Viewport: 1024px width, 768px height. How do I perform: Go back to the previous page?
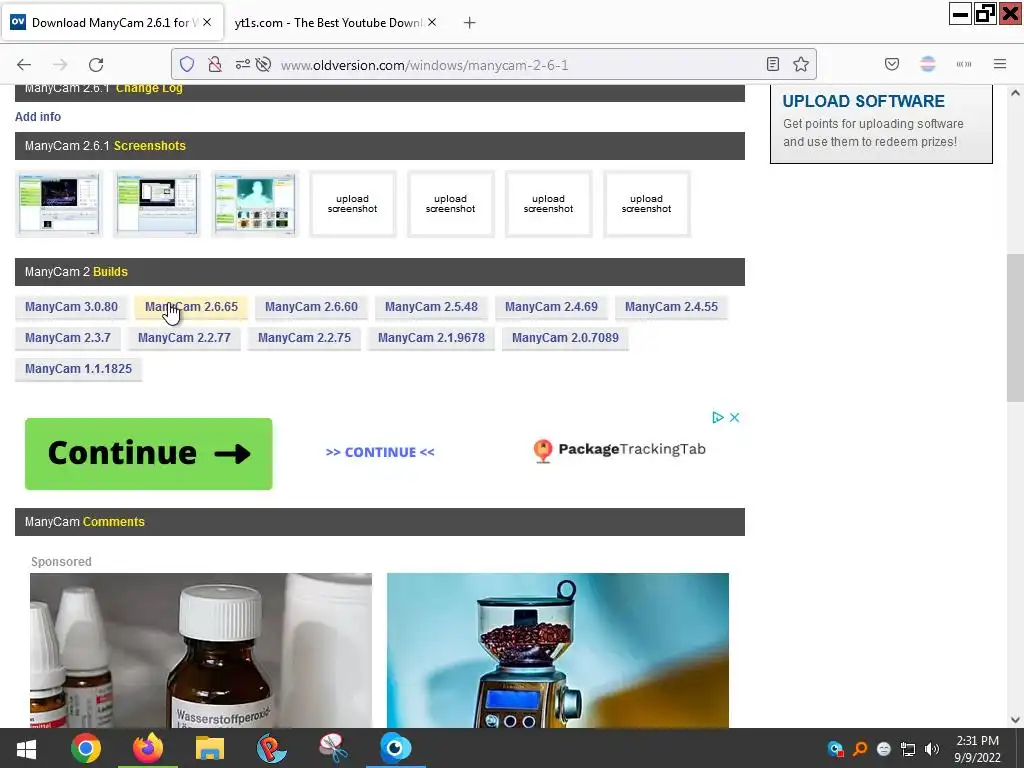24,65
